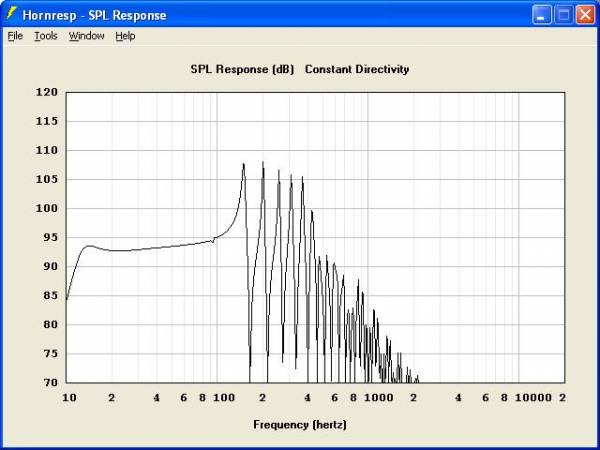Click the 'Hornresp - SPL Response' title bar text
600x450 pixels.
[x=95, y=15]
